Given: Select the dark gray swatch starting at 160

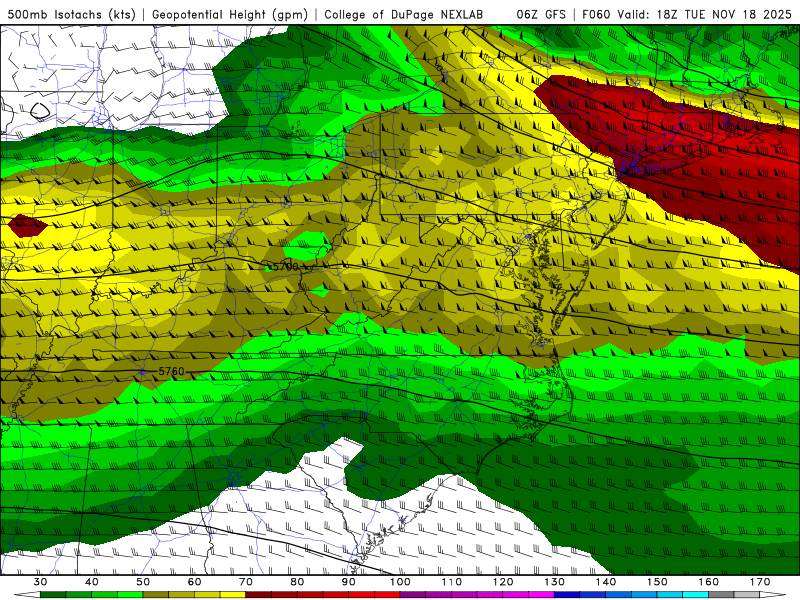Looking at the screenshot, I should tap(721, 595).
